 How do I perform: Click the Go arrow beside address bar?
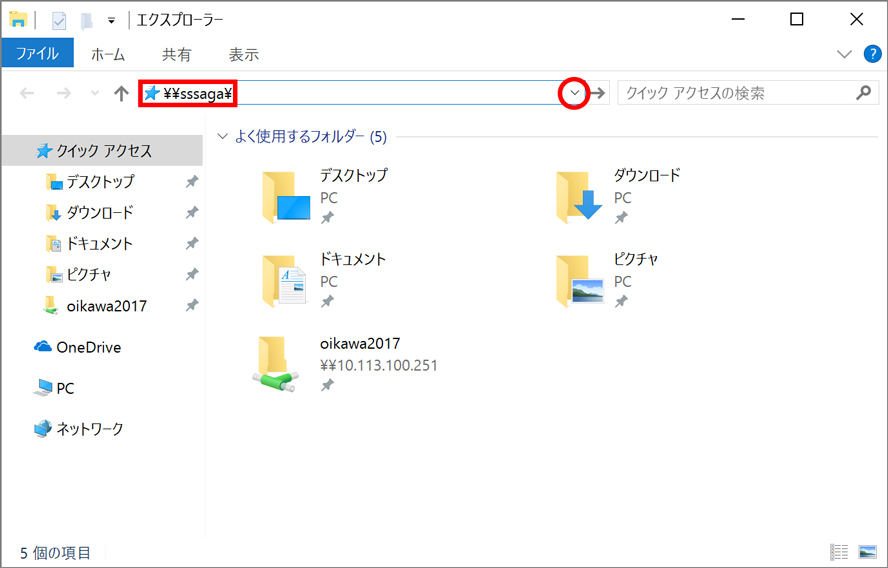pyautogui.click(x=598, y=93)
